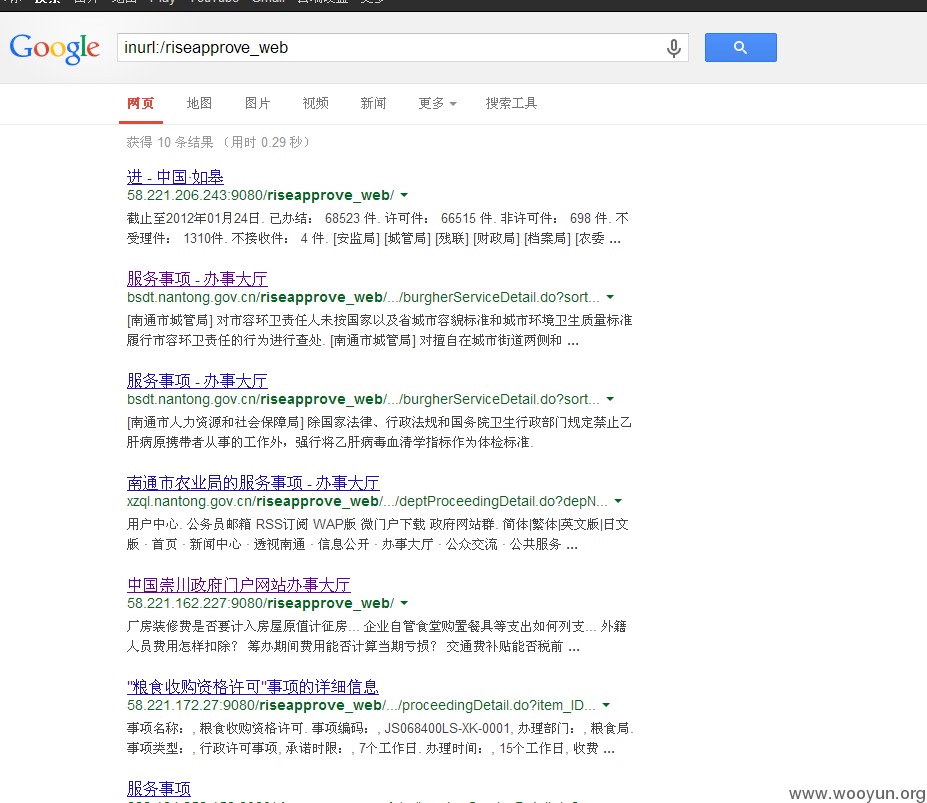Click the URL text 58.221.206.243:9080/riseapprove_web/
Viewport: 927px width, 803px height.
[260, 195]
